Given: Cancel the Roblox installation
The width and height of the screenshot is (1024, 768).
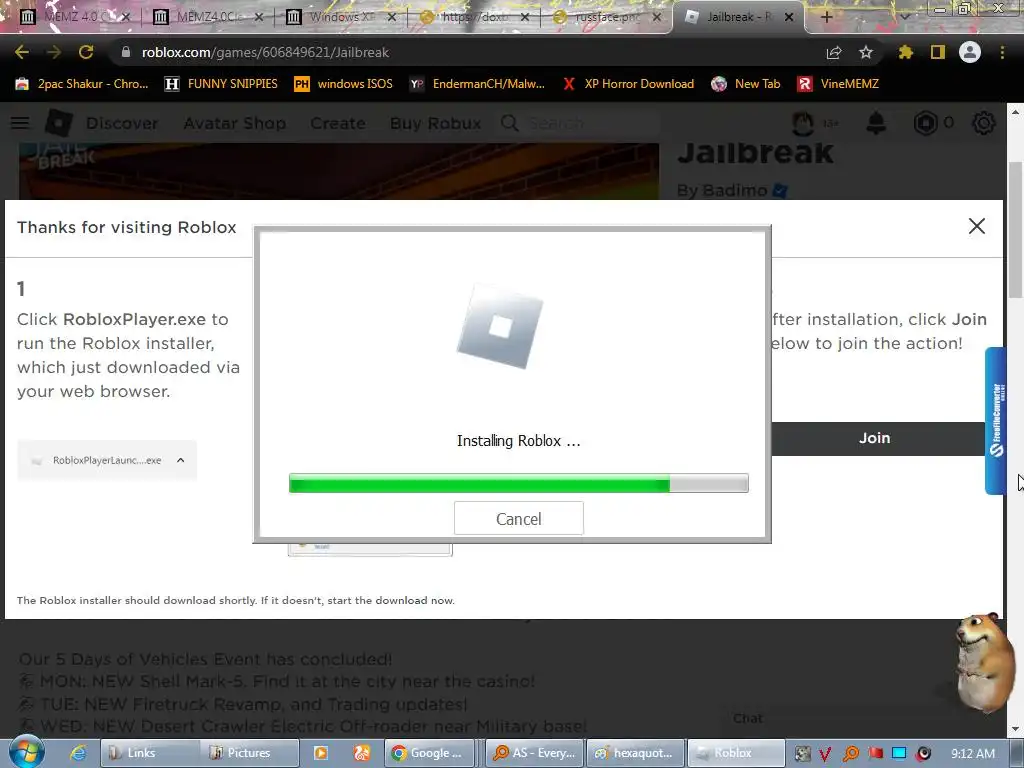Looking at the screenshot, I should tap(519, 518).
